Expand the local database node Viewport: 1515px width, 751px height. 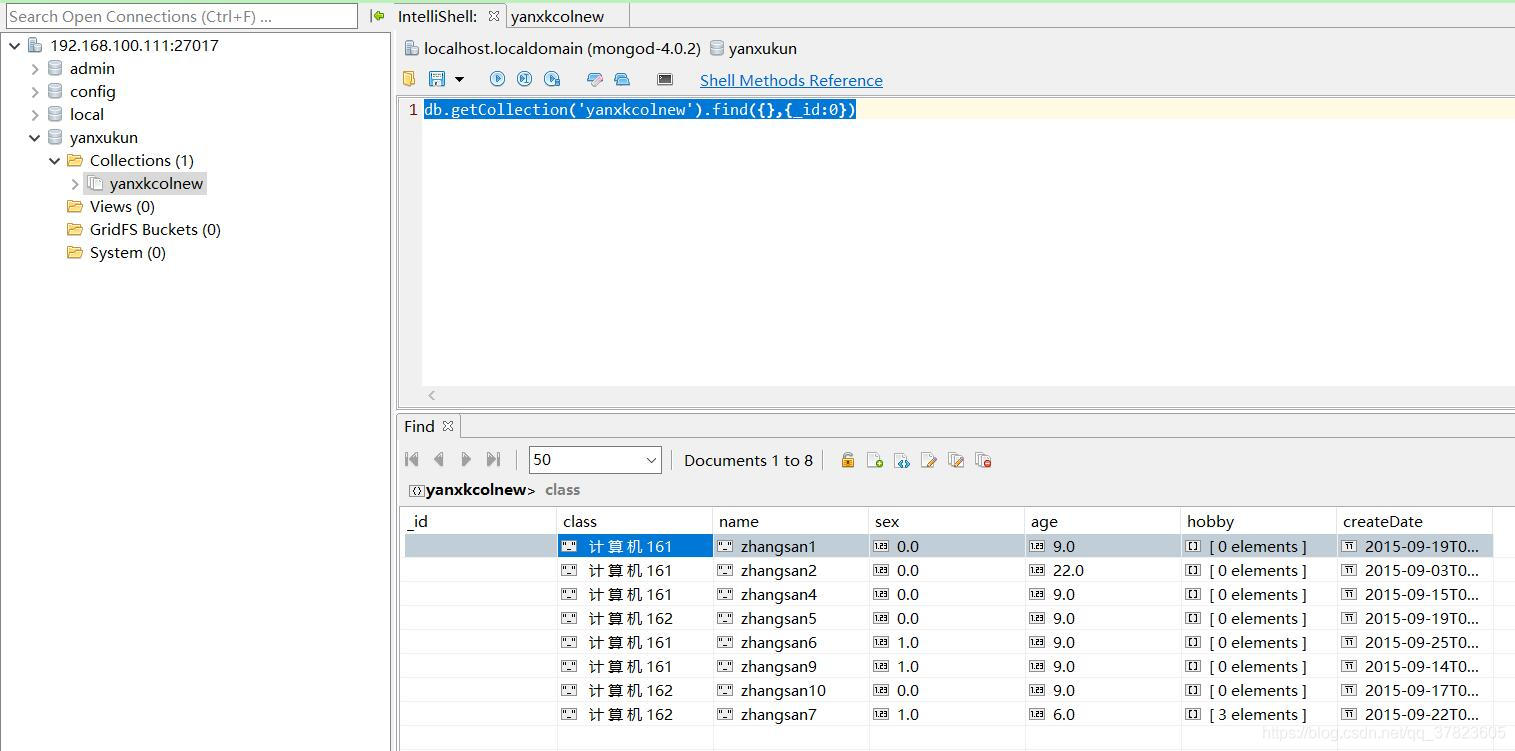pos(35,114)
